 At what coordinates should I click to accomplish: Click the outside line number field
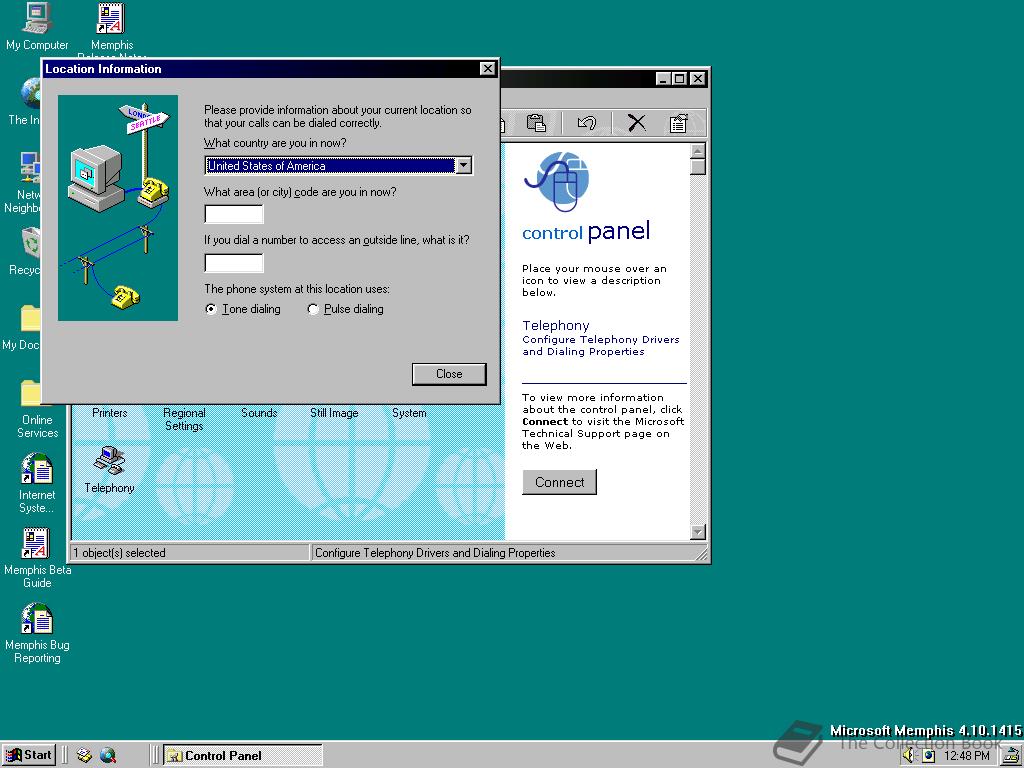click(234, 263)
